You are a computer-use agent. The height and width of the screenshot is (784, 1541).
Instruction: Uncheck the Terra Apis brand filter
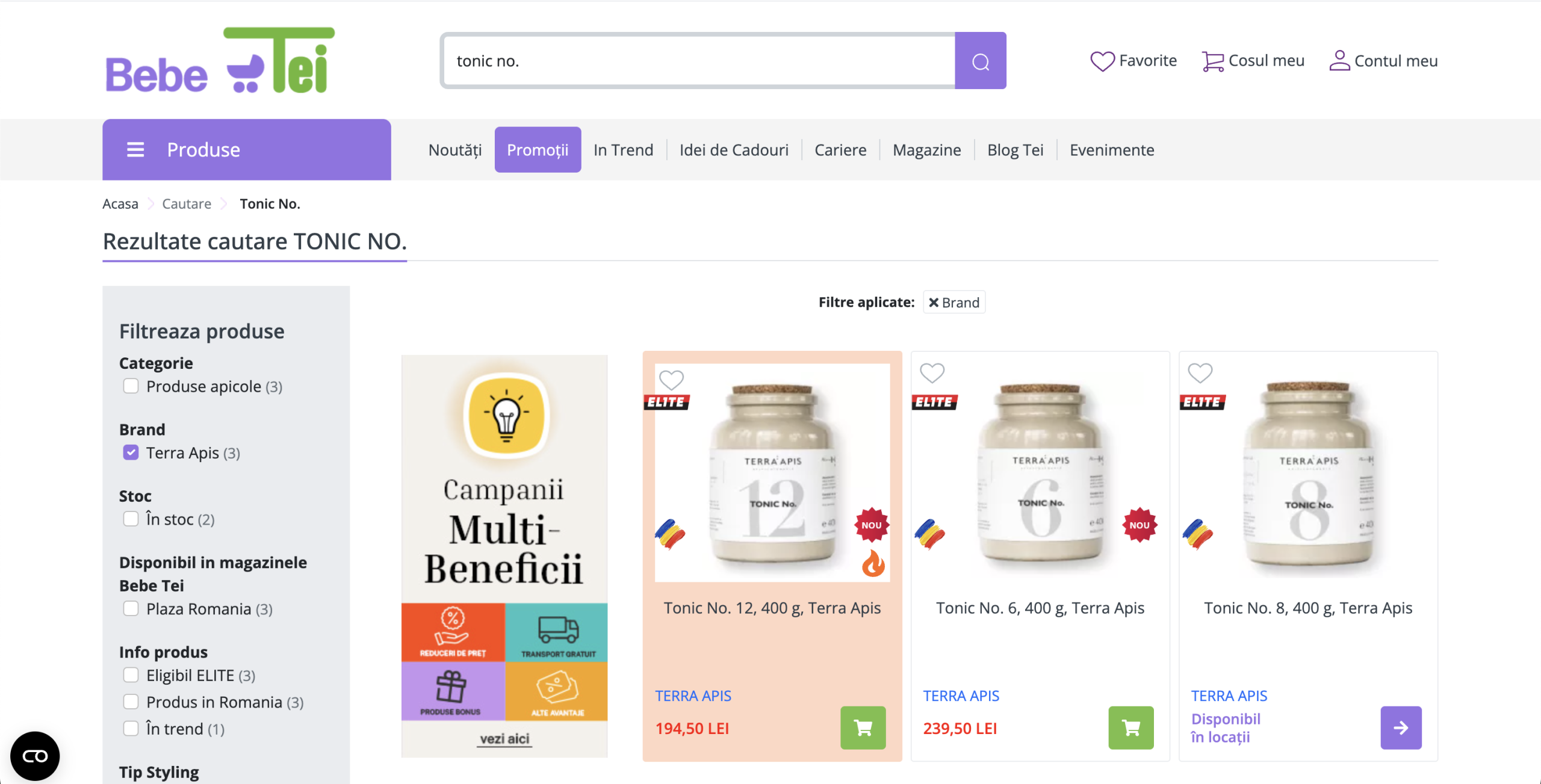tap(131, 452)
